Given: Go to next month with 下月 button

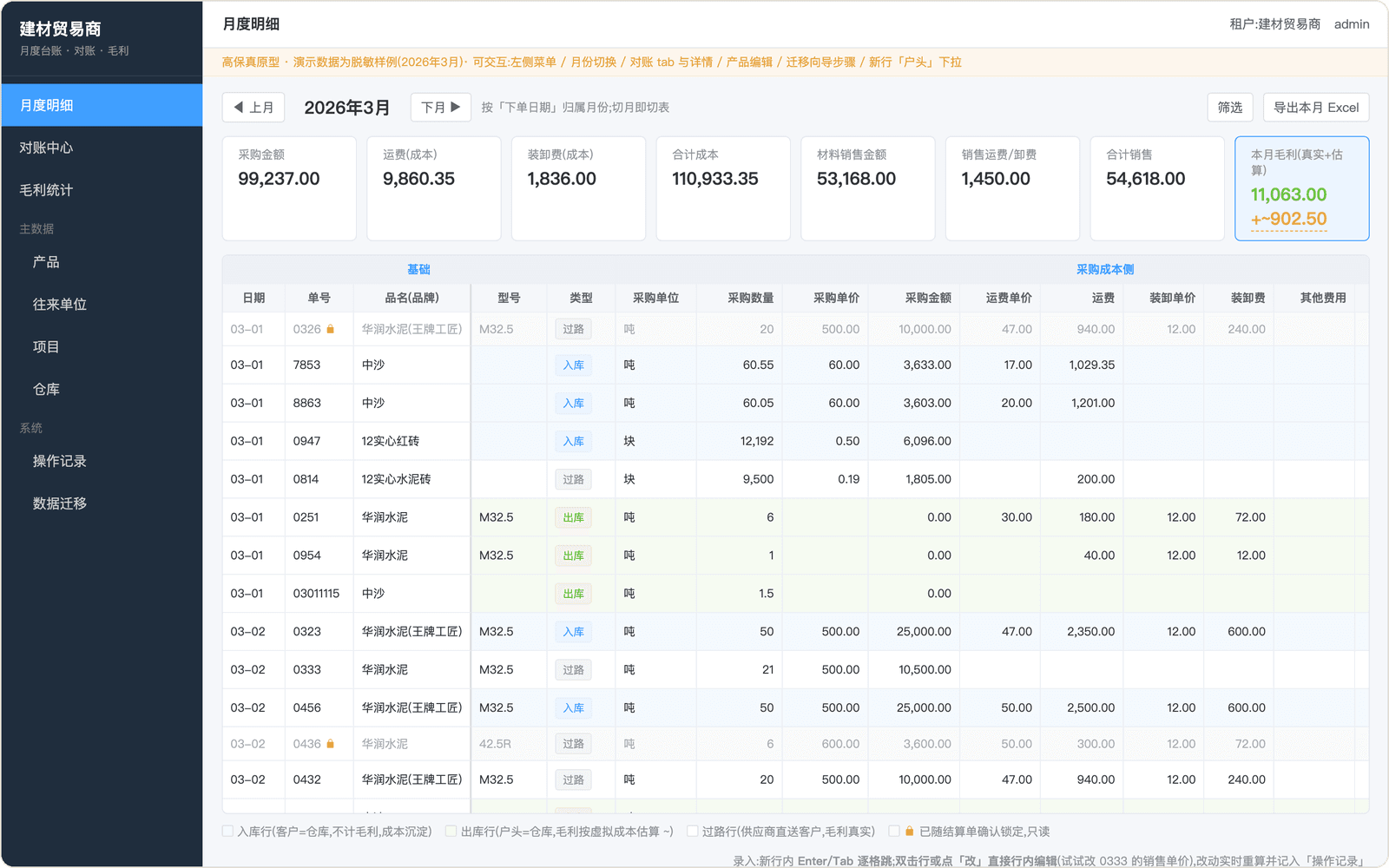Looking at the screenshot, I should pos(440,108).
